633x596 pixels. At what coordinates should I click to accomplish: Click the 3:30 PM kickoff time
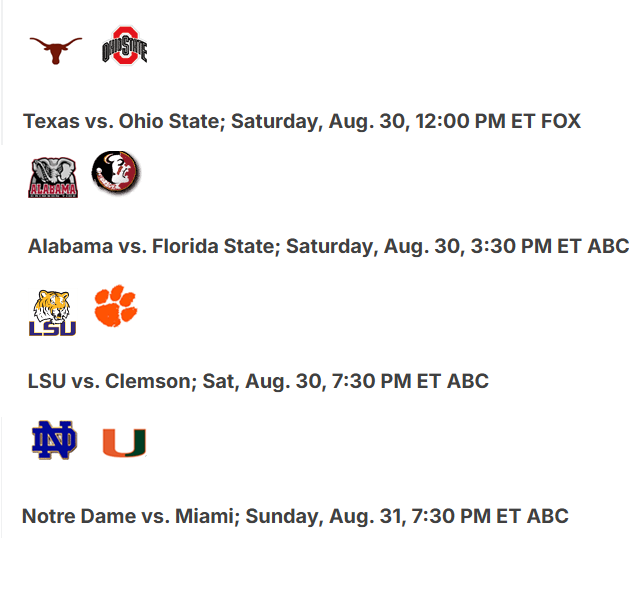point(511,246)
